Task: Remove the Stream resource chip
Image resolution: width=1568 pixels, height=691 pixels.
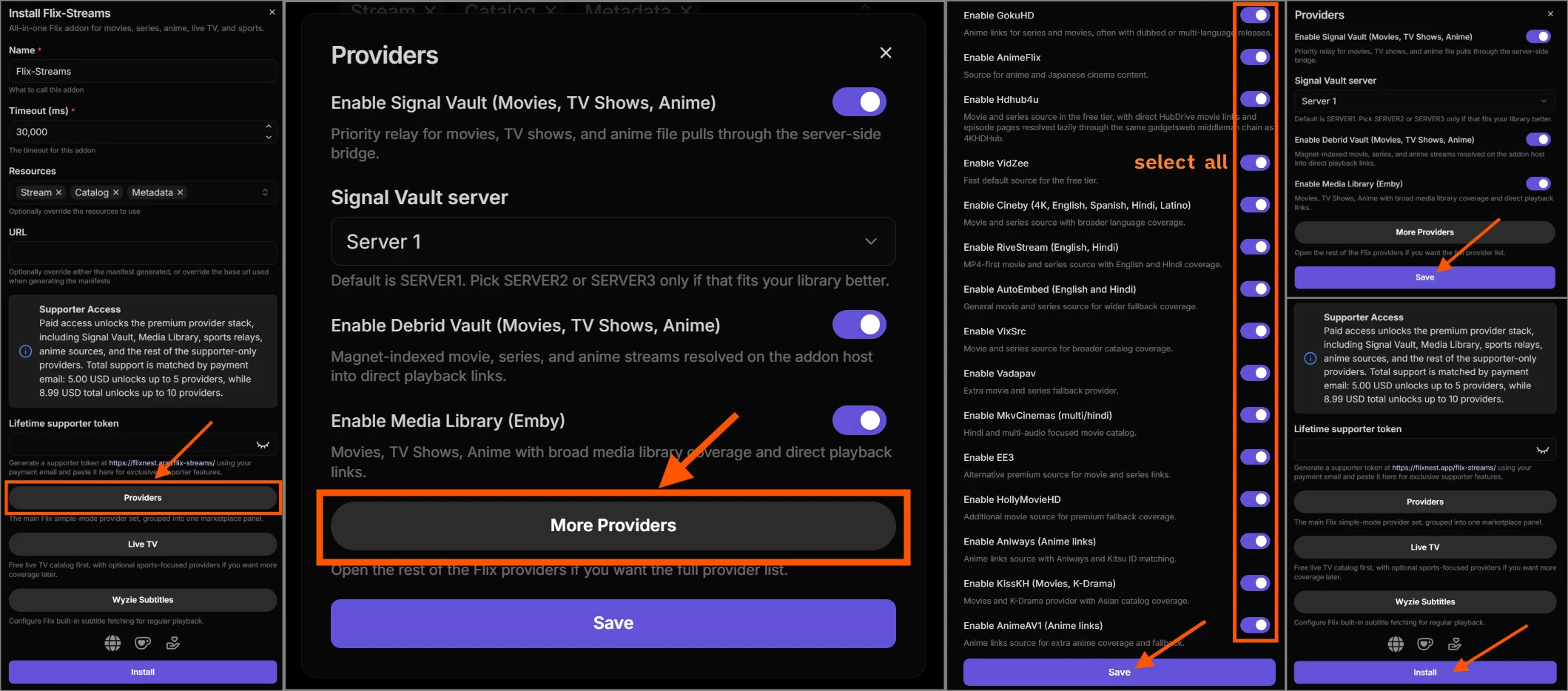Action: 59,192
